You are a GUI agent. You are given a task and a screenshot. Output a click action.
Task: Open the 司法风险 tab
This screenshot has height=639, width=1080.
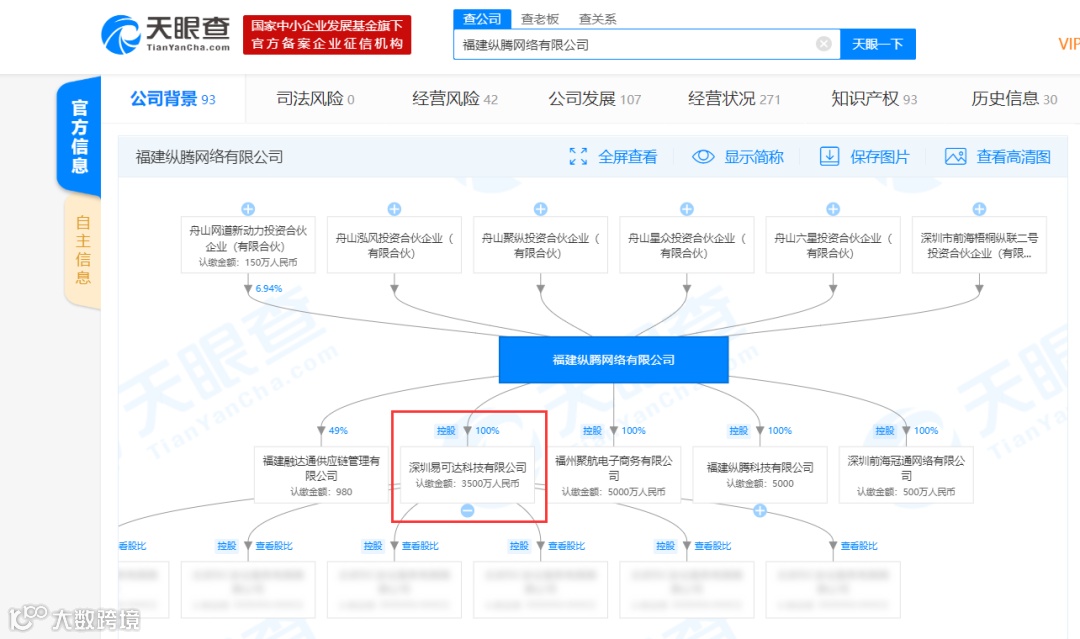point(315,99)
